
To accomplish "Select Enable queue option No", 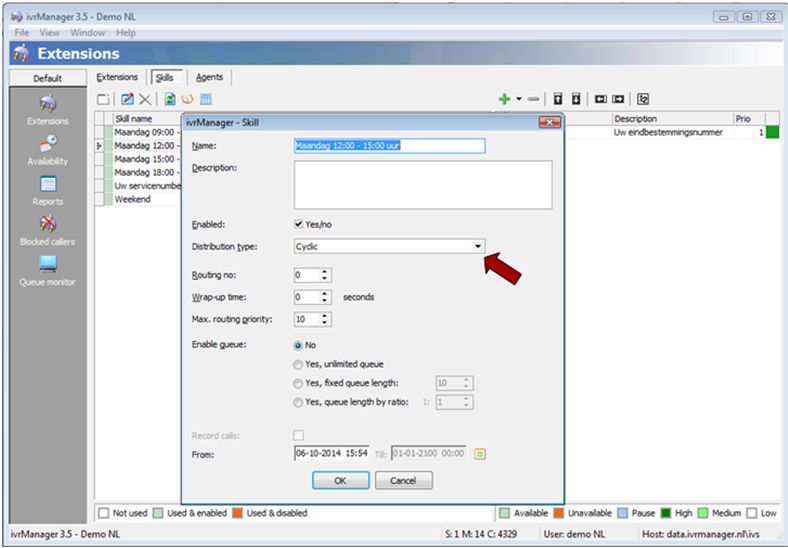I will 298,345.
